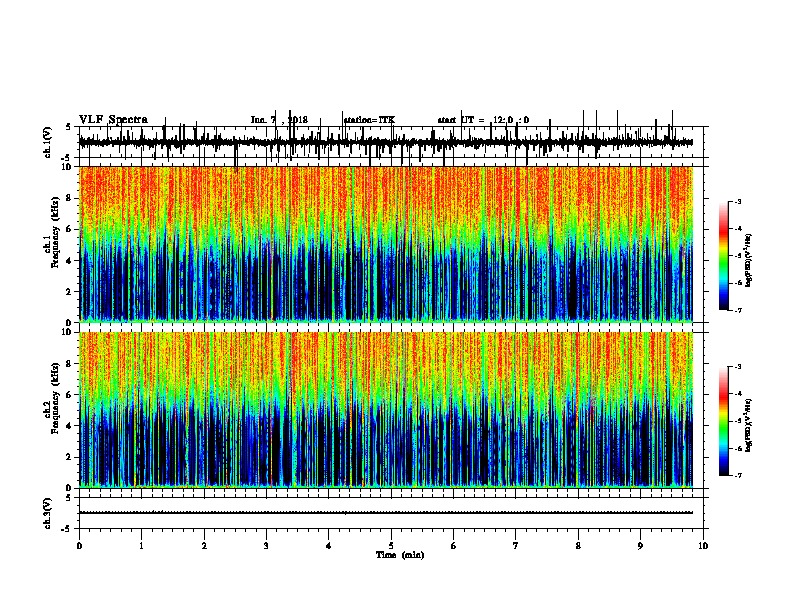
Task: Click the "5" tick on the time axis
Action: 391,546
